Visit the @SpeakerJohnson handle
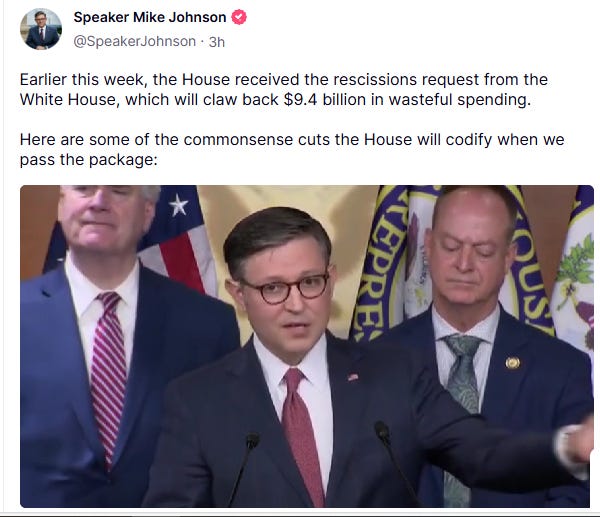Viewport: 600px width, 517px height. (x=134, y=41)
